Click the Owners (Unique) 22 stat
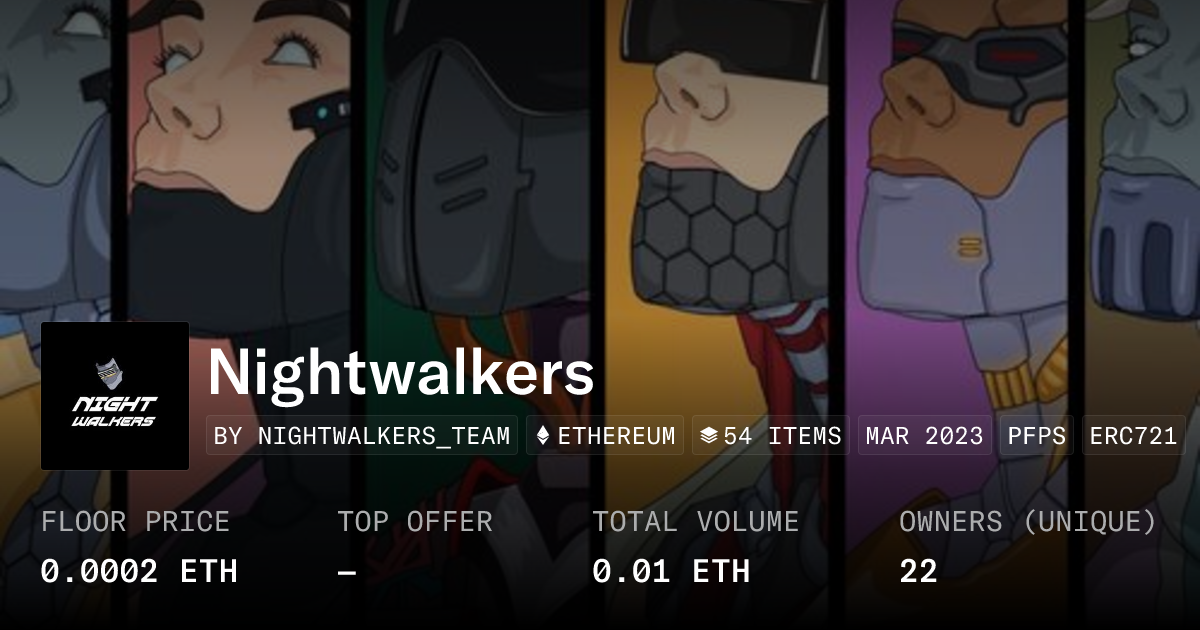This screenshot has height=630, width=1200. click(x=1028, y=547)
